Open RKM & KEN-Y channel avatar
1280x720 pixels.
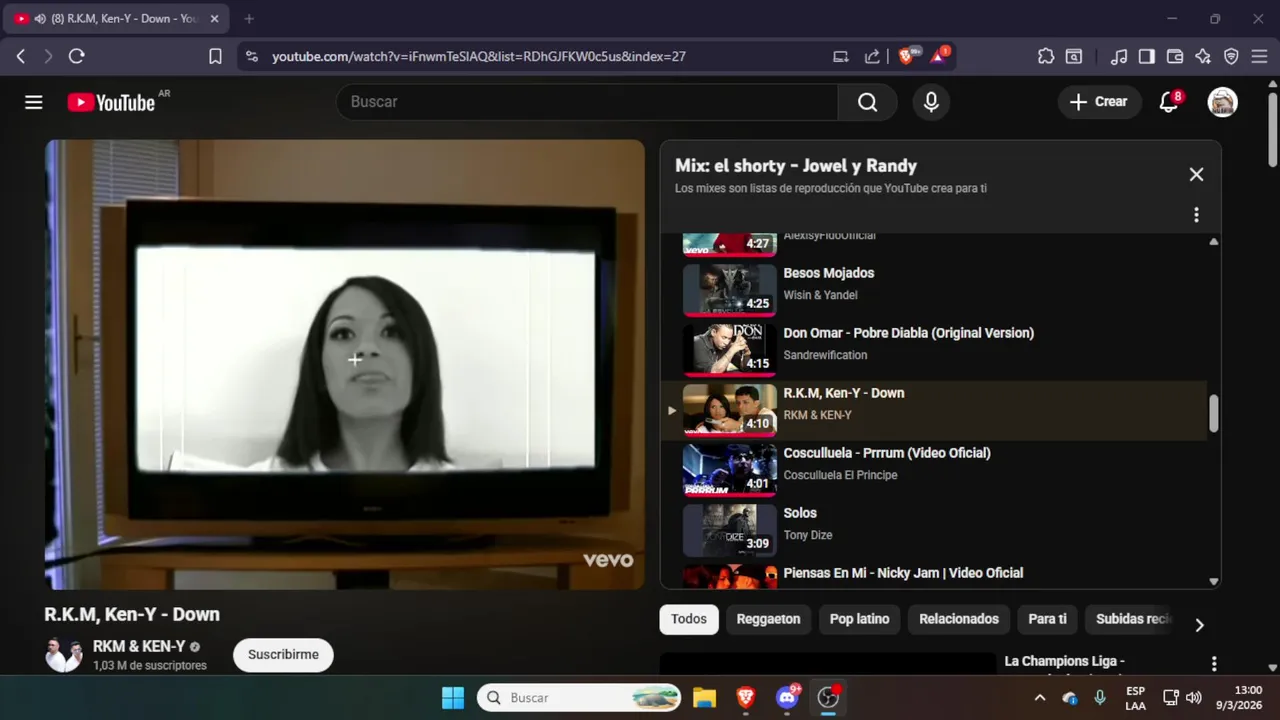[x=64, y=654]
